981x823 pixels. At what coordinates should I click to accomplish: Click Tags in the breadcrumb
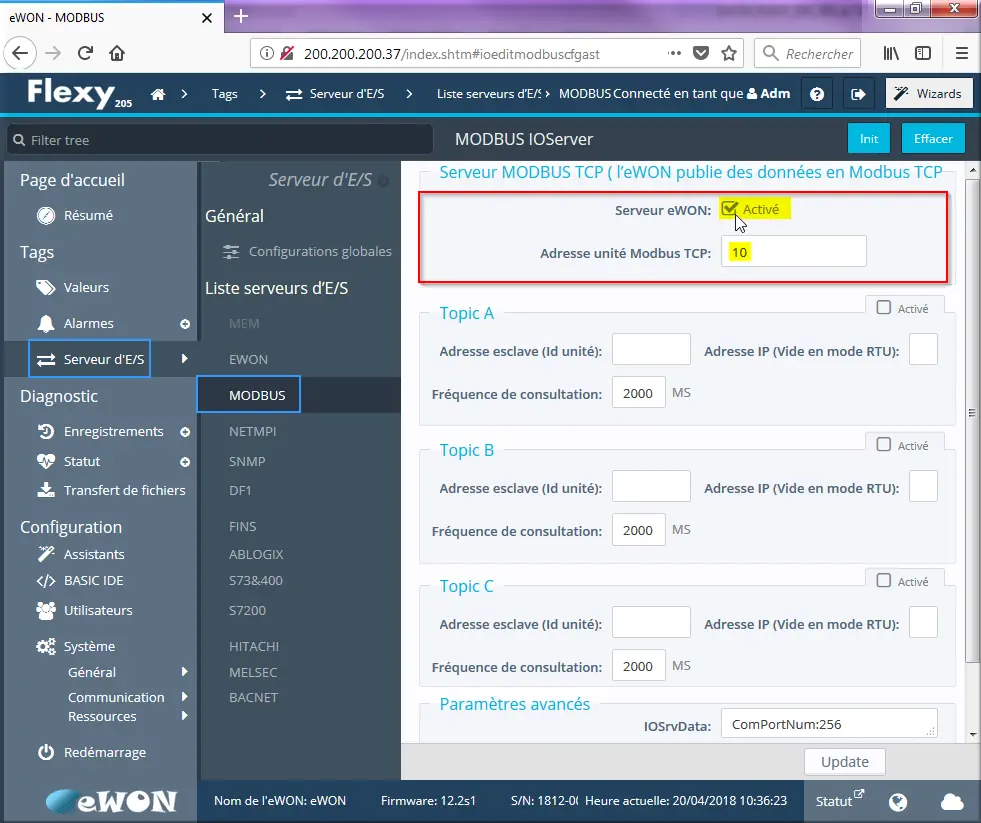(x=225, y=94)
